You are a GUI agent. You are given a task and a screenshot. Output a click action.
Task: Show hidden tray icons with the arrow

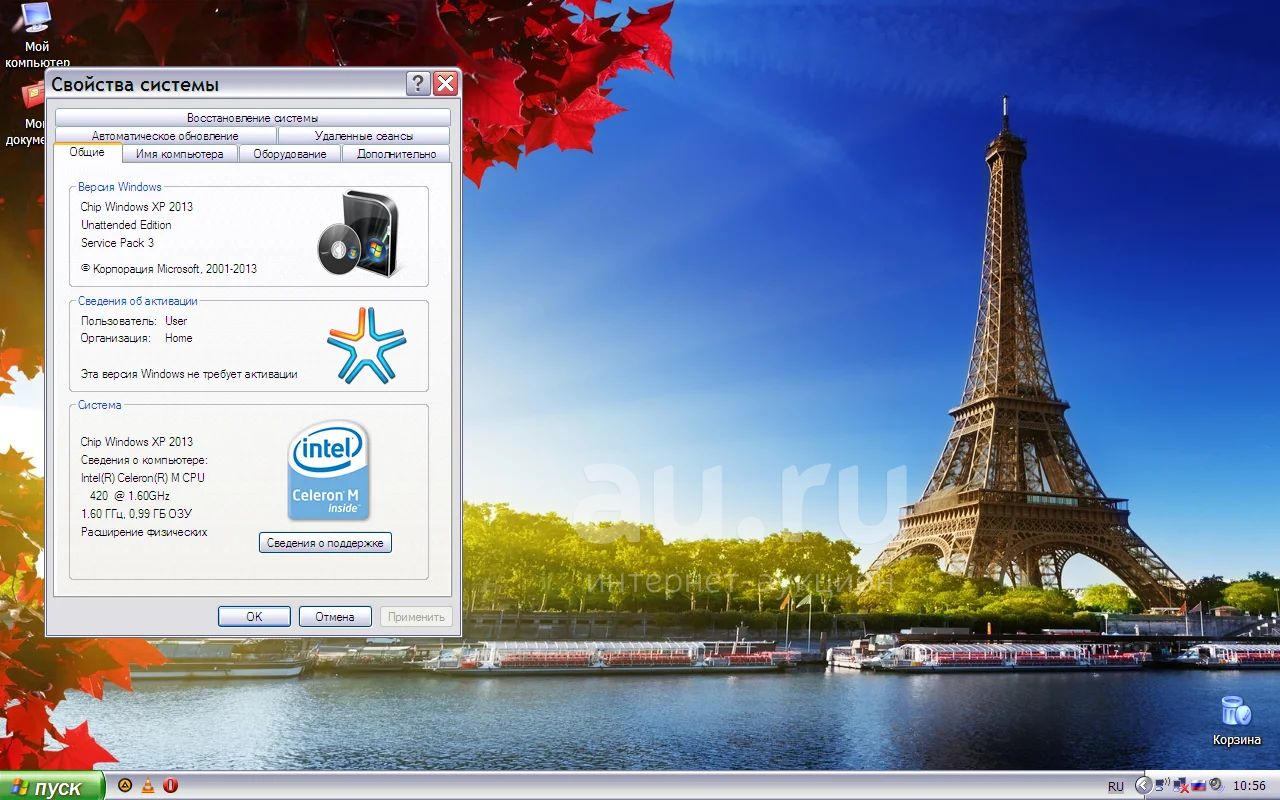(1144, 786)
